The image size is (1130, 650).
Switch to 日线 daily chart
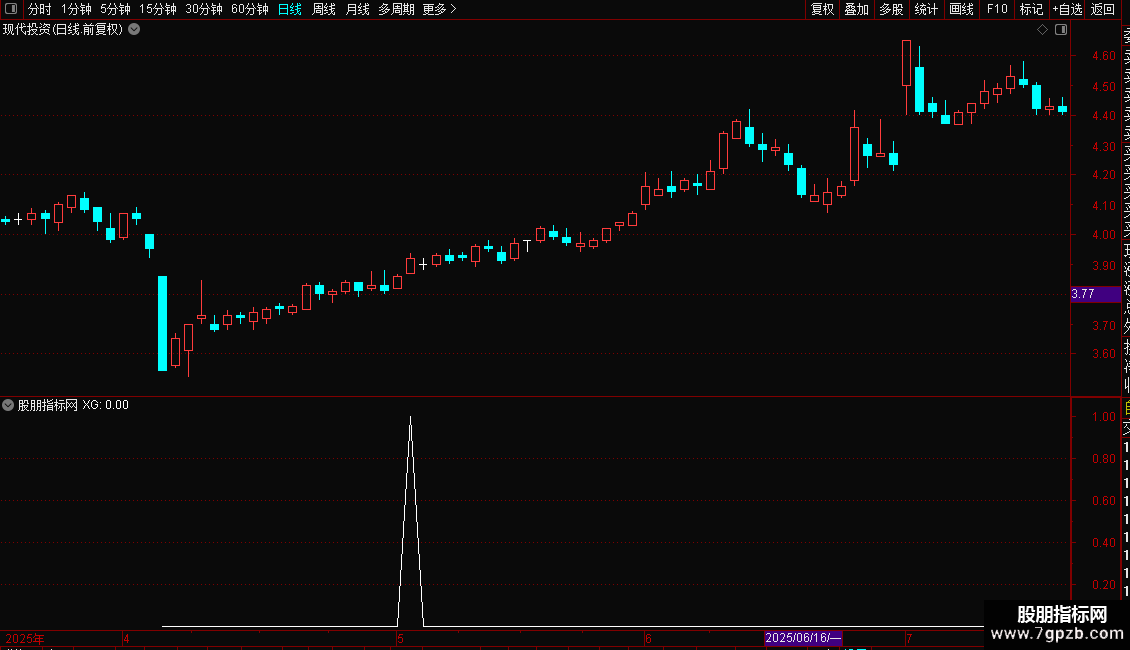290,9
